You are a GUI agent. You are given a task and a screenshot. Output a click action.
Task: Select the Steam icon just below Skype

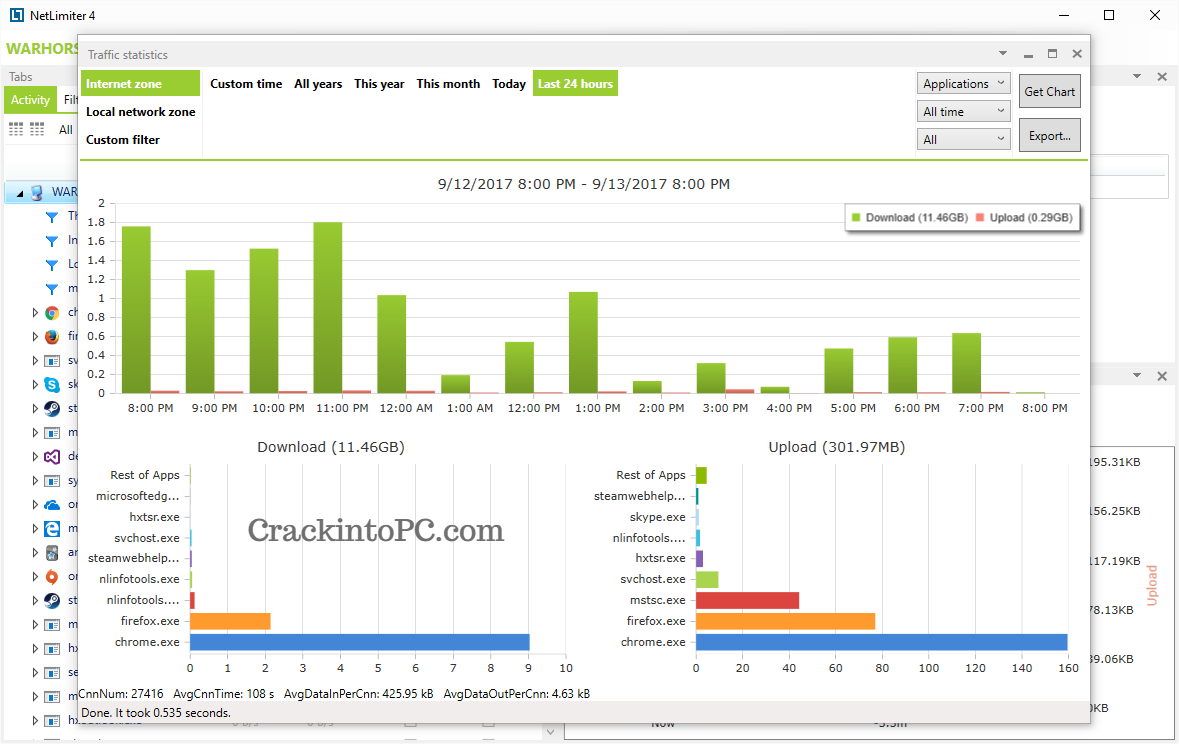pos(52,408)
